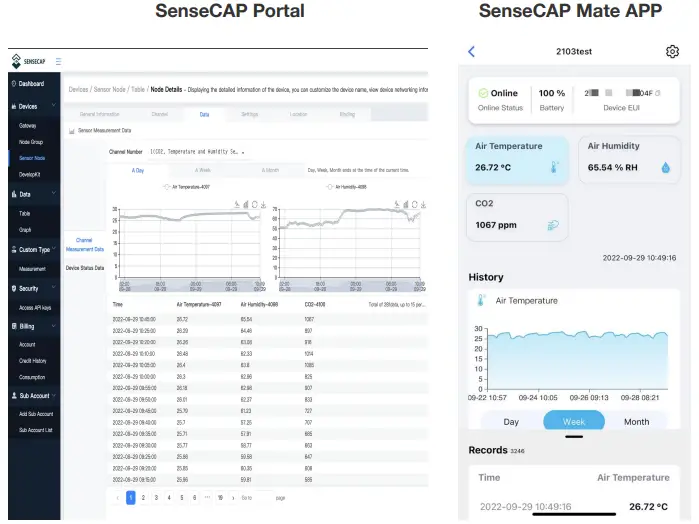Image resolution: width=699 pixels, height=524 pixels.
Task: Switch to General Information tab
Action: pyautogui.click(x=99, y=114)
